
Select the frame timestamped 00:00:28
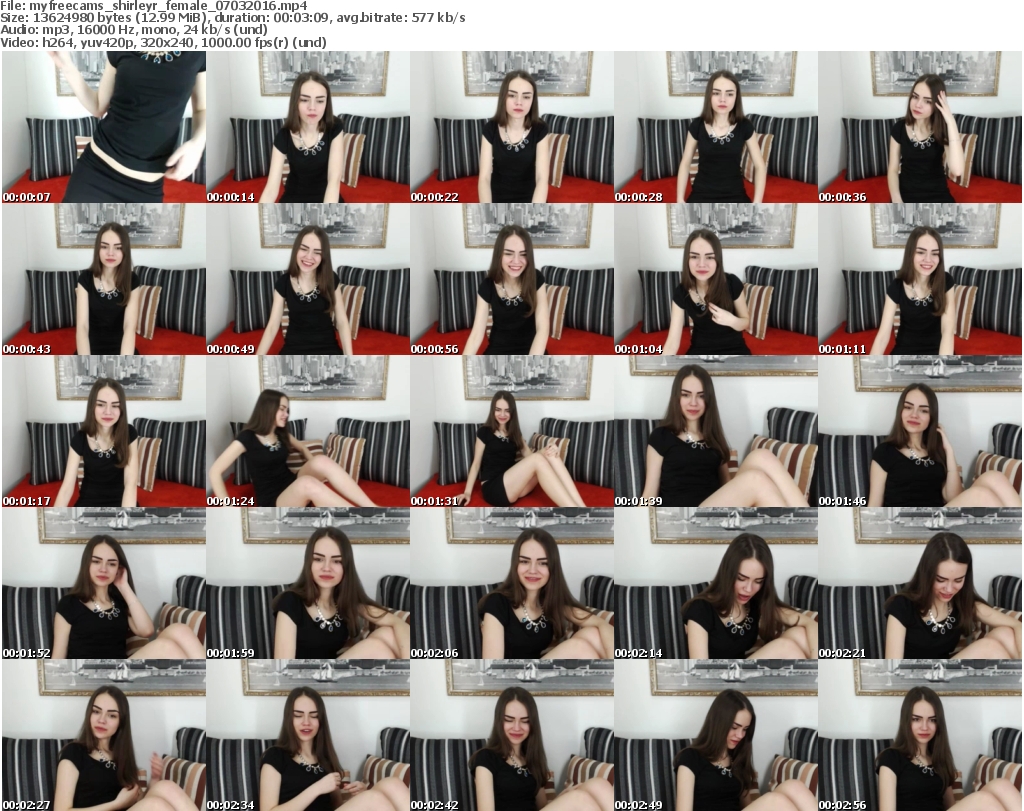(716, 127)
